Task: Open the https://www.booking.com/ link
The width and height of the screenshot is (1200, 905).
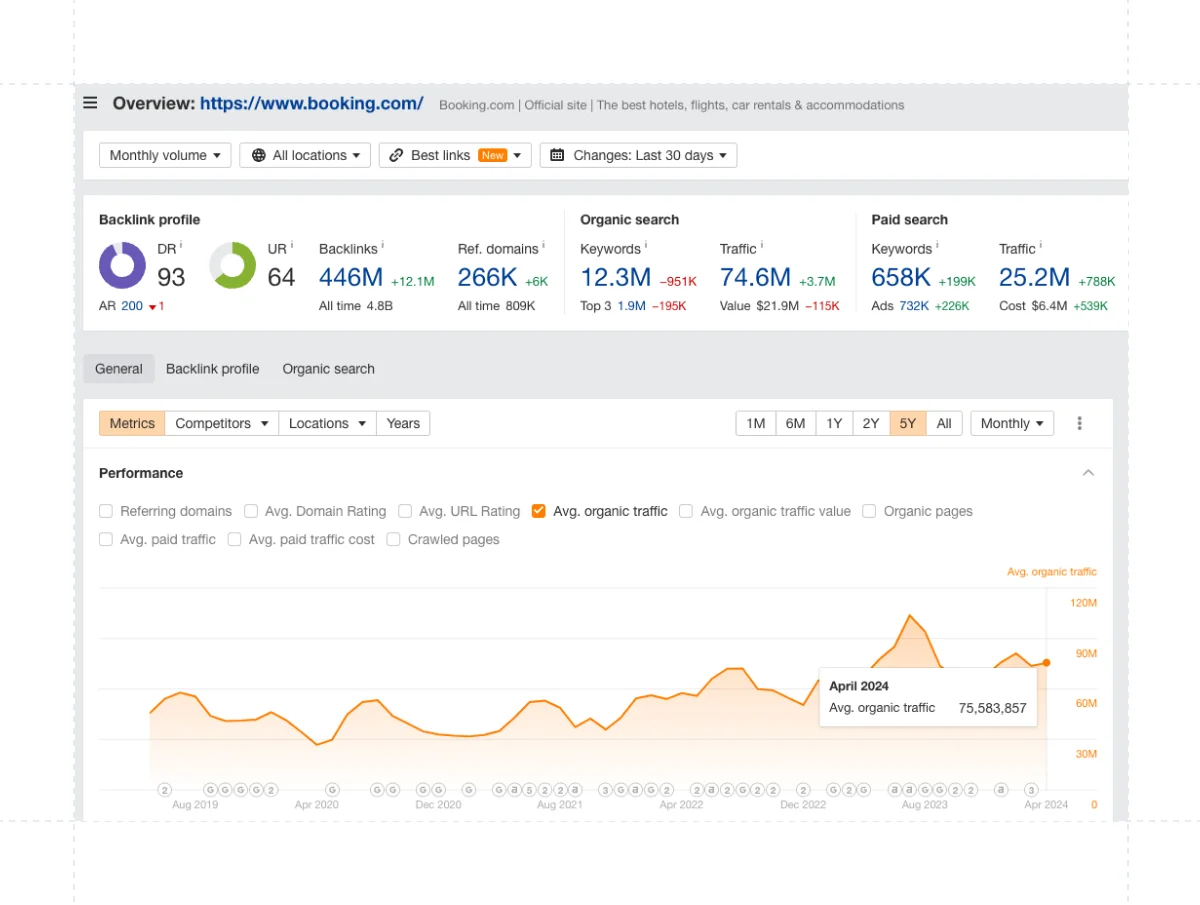Action: click(x=311, y=103)
